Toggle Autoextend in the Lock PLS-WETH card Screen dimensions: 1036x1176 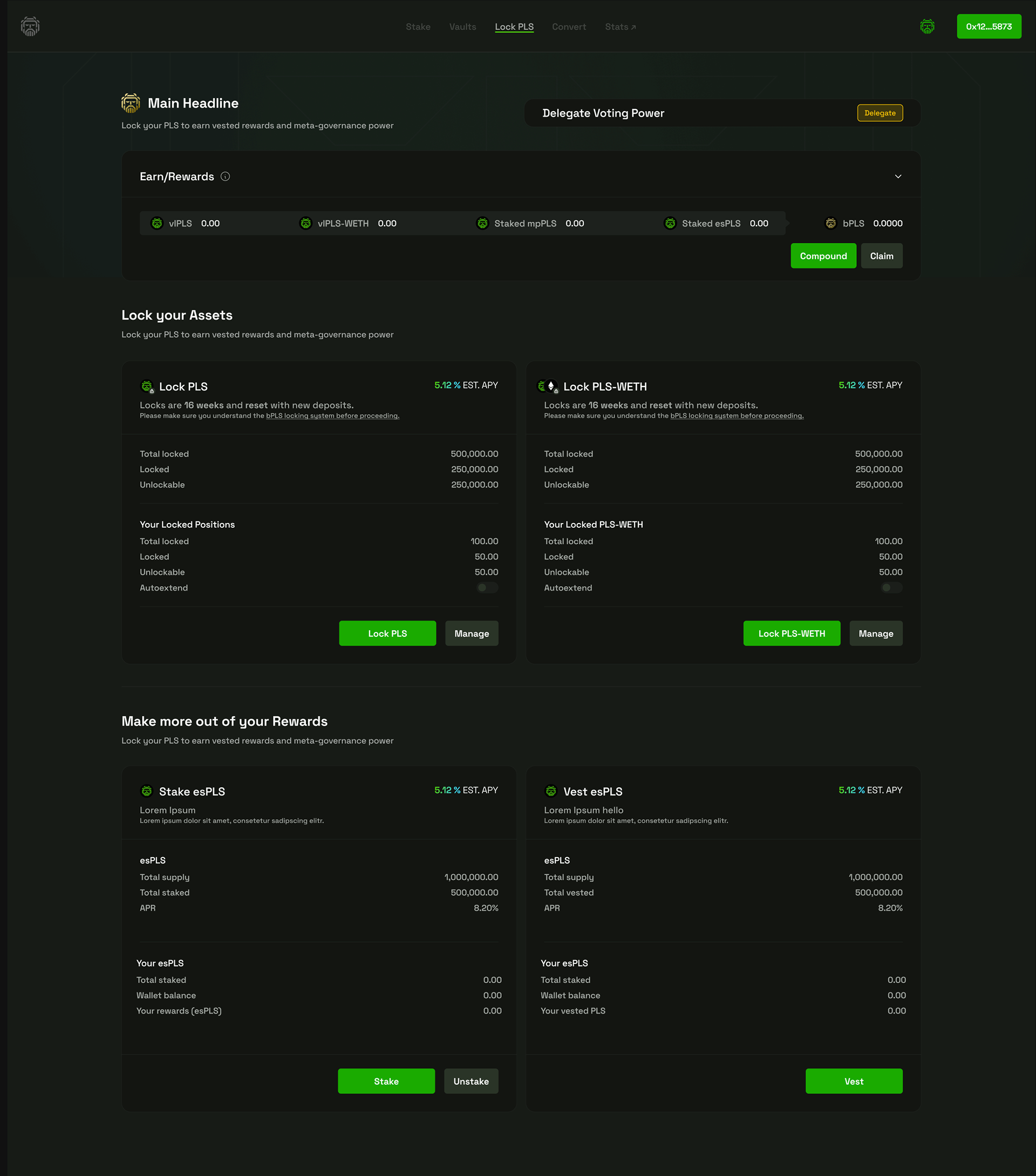pos(891,587)
